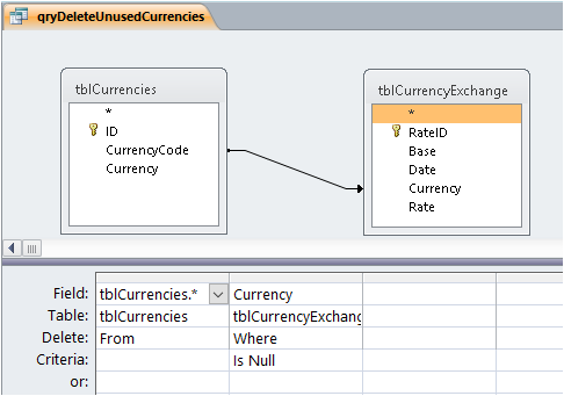The height and width of the screenshot is (398, 570).
Task: Click the Delete: row label
Action: pyautogui.click(x=65, y=338)
